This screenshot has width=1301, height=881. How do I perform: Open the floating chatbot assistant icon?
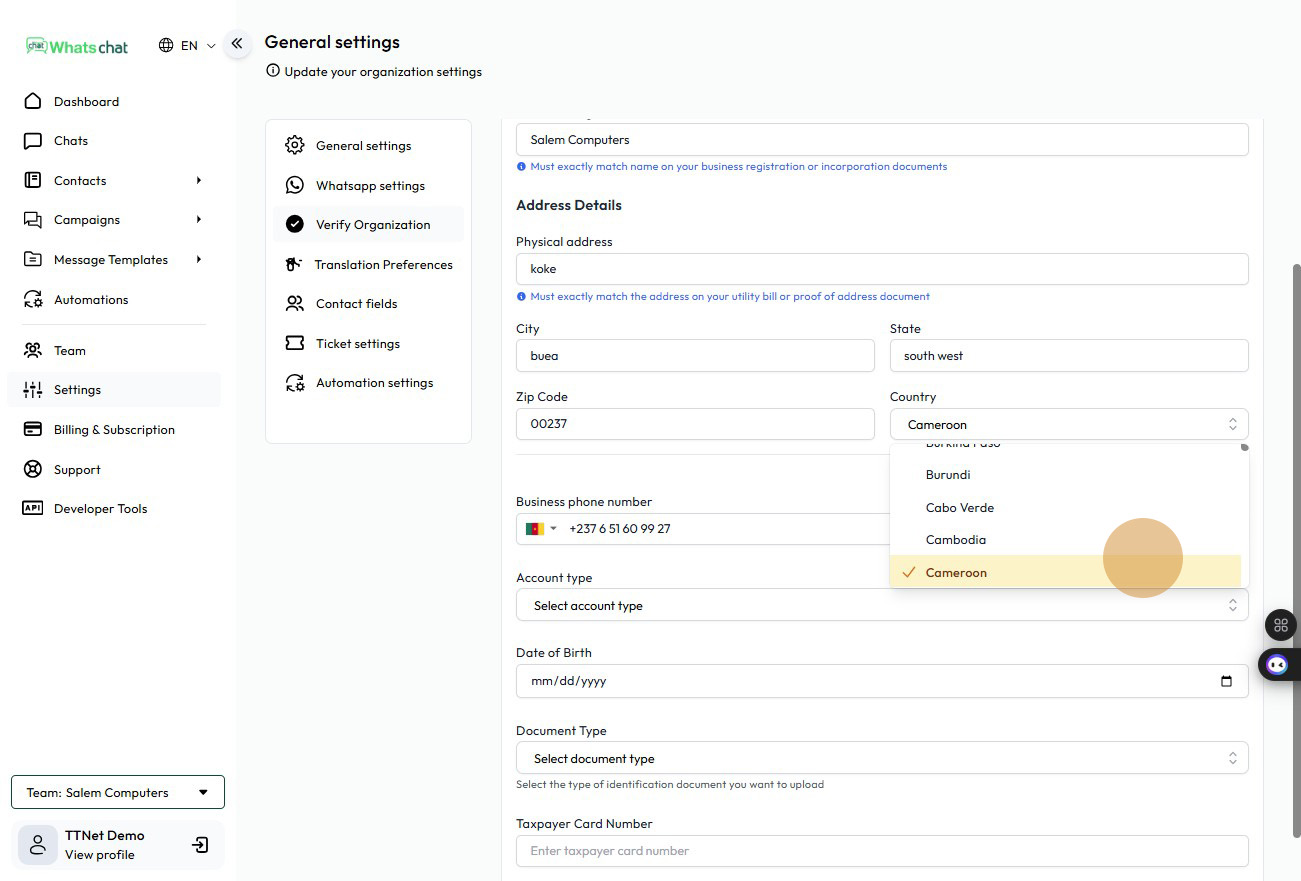(x=1277, y=664)
